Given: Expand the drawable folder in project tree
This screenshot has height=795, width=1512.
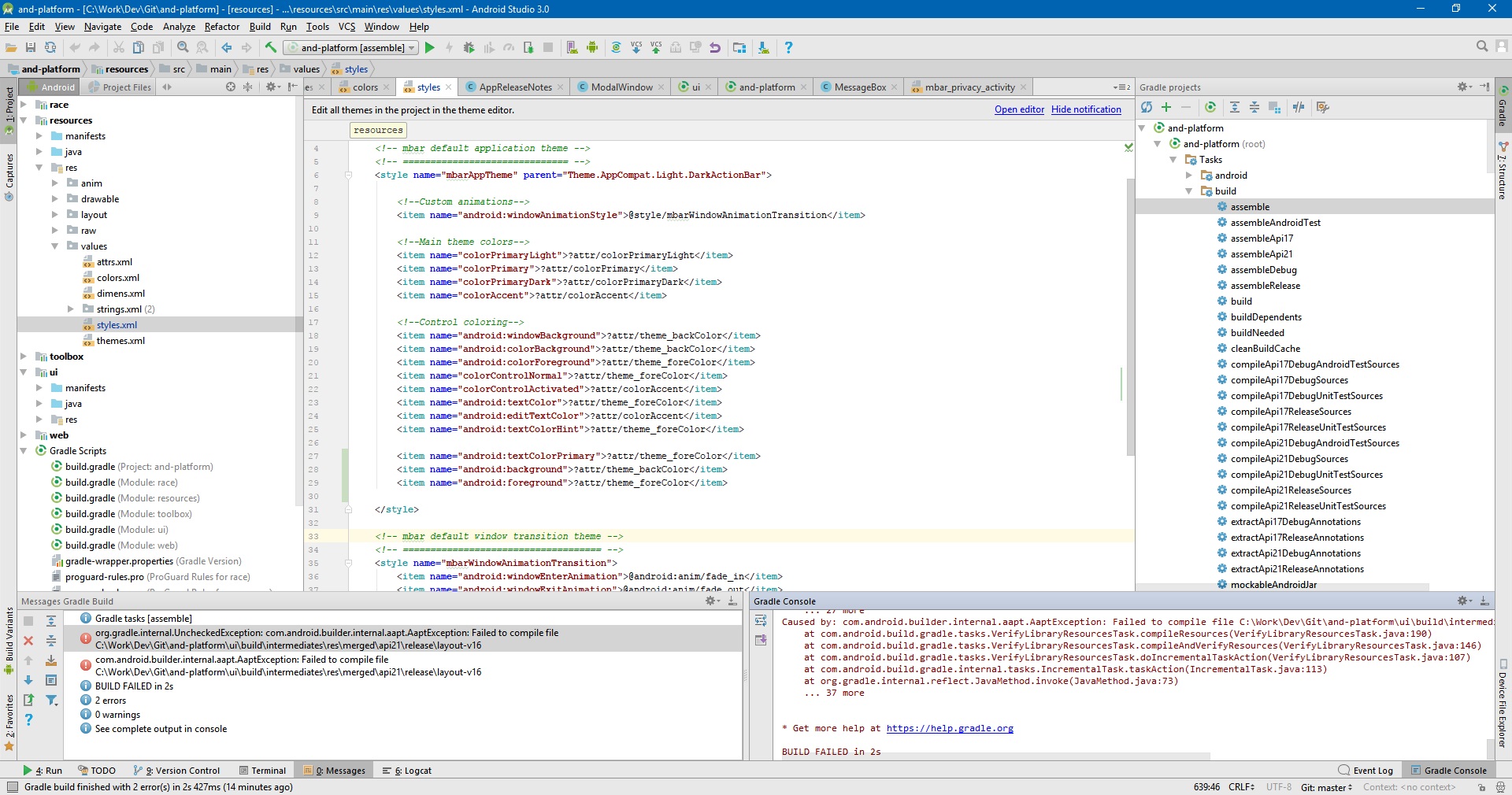Looking at the screenshot, I should point(55,199).
